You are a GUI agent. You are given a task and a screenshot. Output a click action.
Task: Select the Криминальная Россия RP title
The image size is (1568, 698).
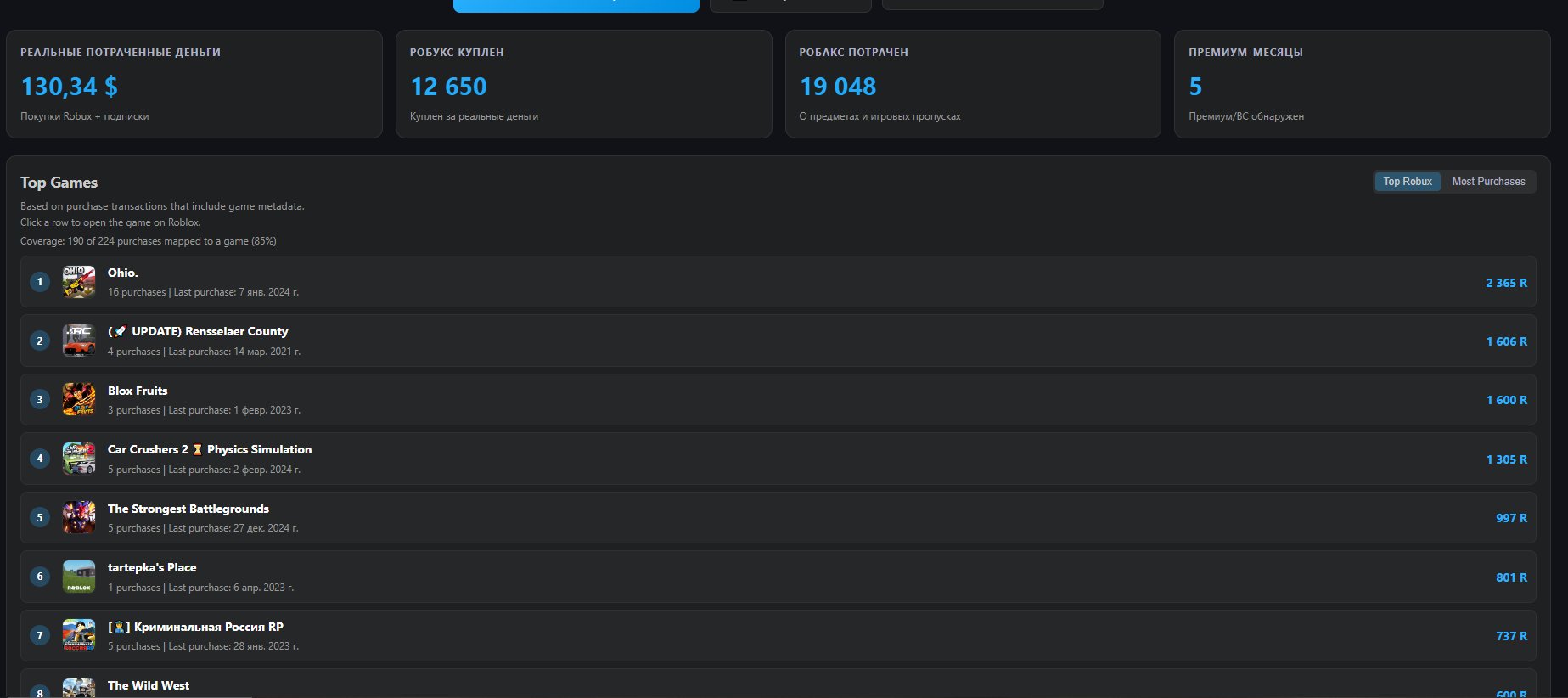pyautogui.click(x=195, y=627)
